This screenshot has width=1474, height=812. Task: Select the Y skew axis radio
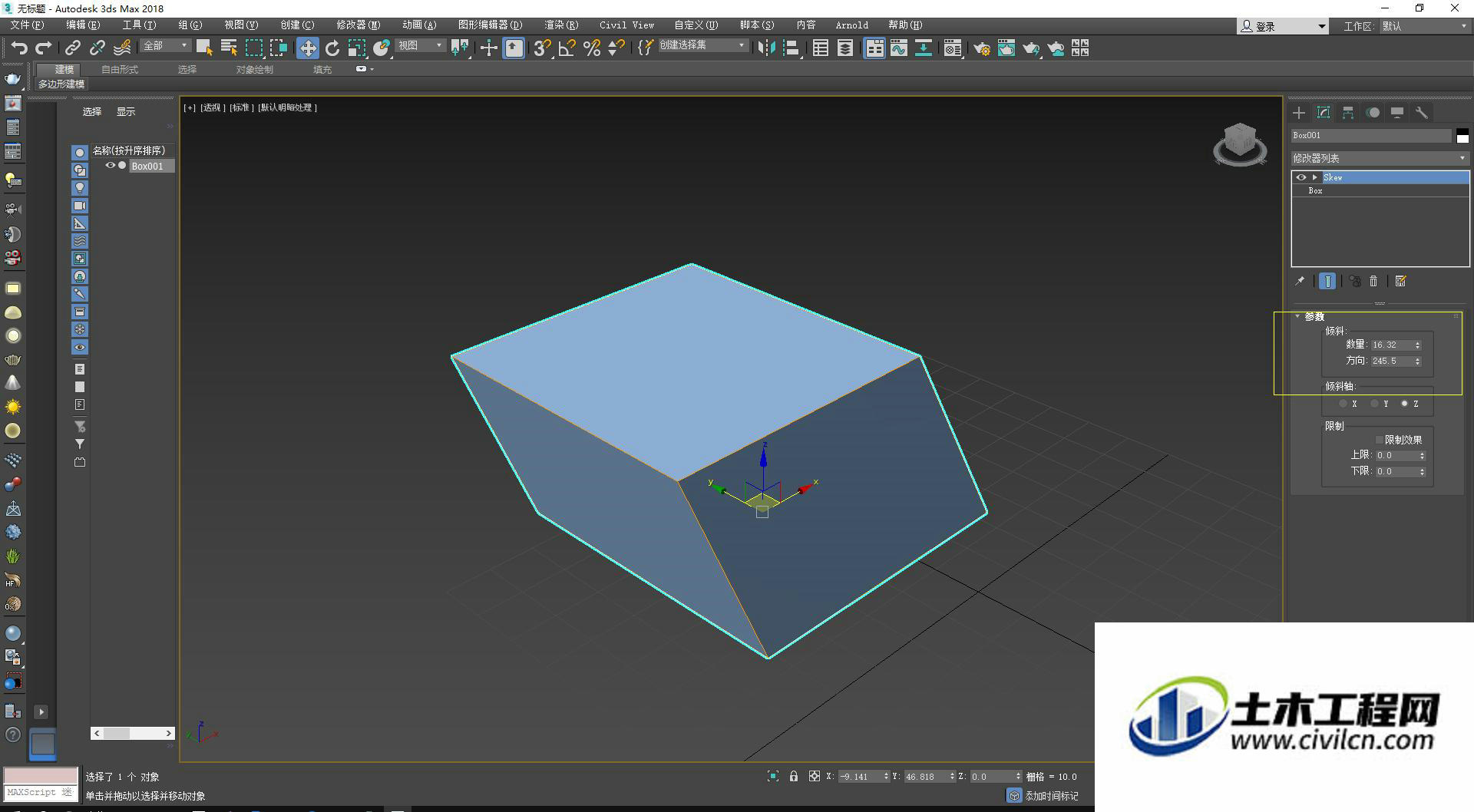click(1374, 404)
